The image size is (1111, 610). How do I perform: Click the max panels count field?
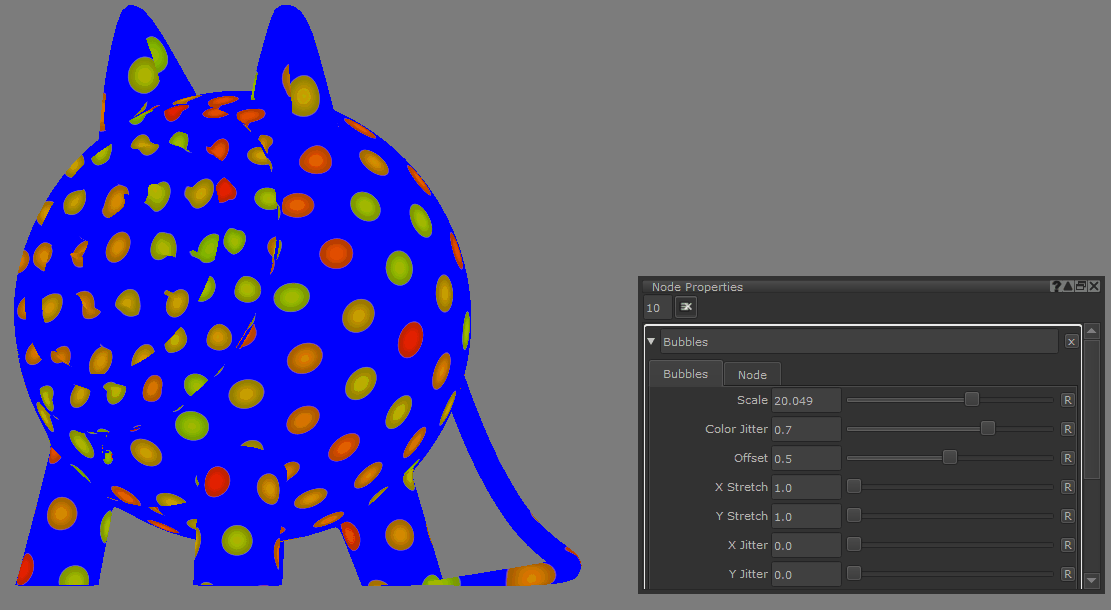(657, 308)
